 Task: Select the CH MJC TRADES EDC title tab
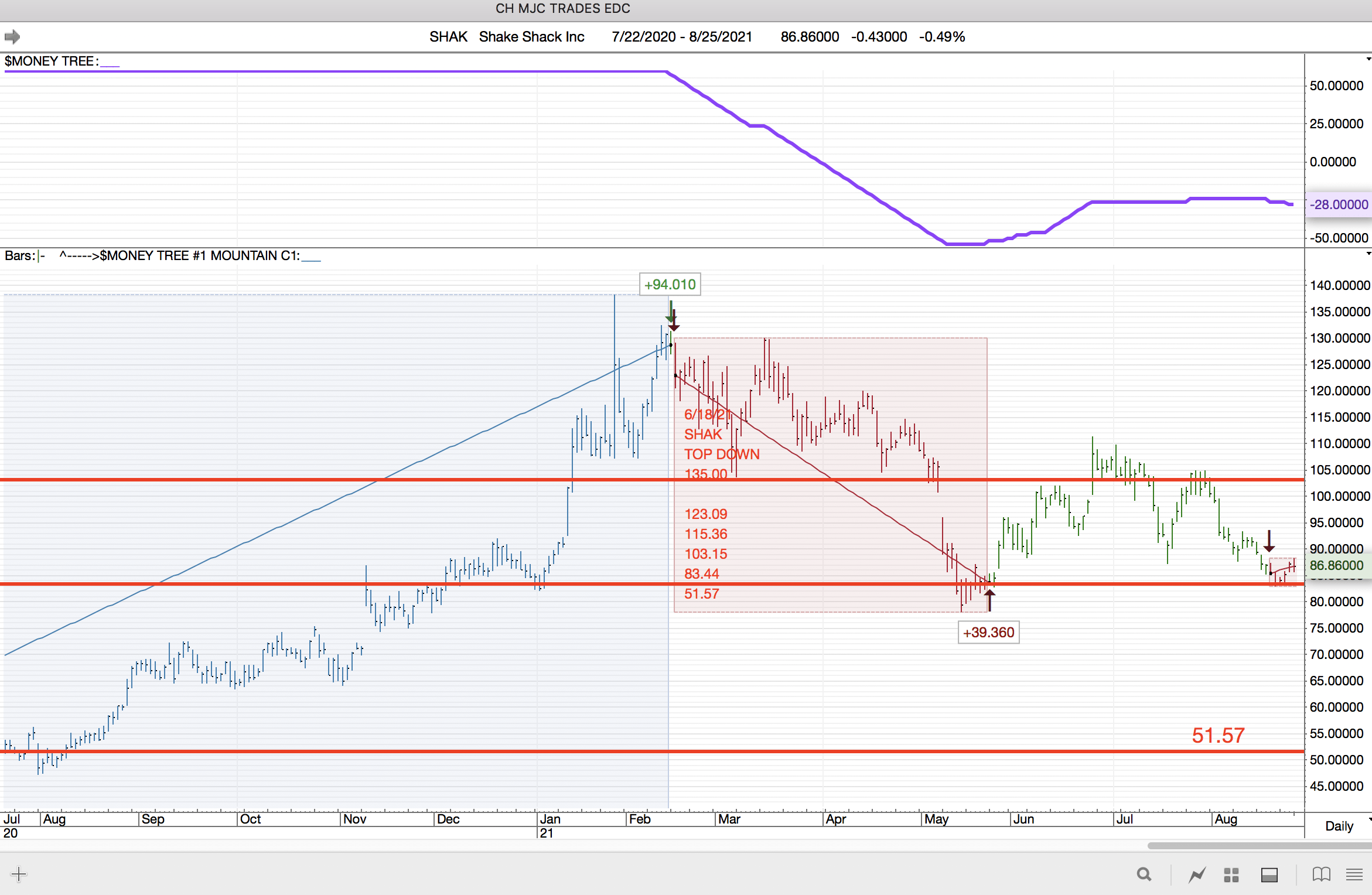coord(562,8)
